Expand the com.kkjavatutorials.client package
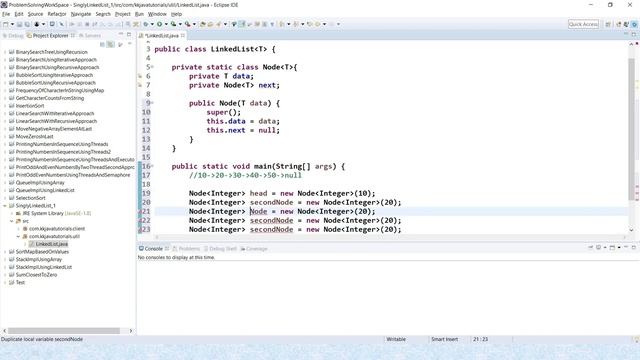The height and width of the screenshot is (360, 640). 18,229
